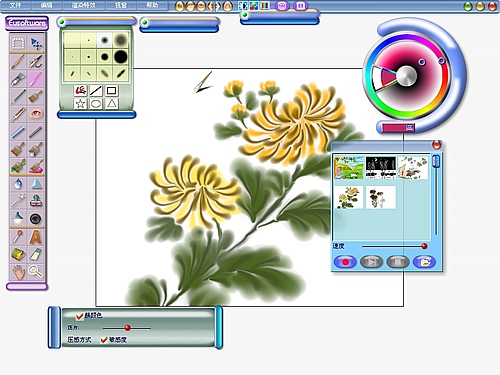Pick the freehand red scribble stroke mode
This screenshot has width=500, height=375.
(x=80, y=90)
